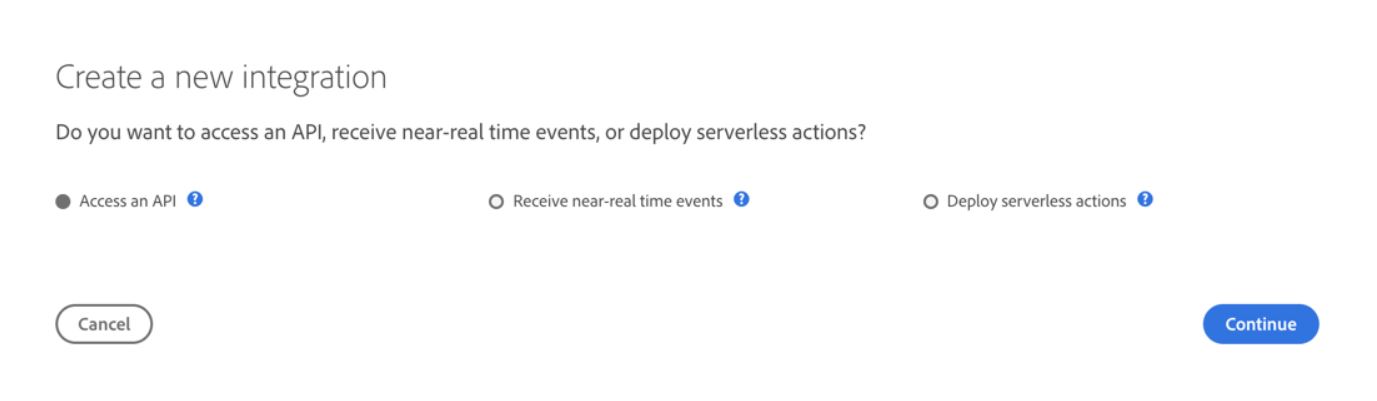
Task: Select the Deploy serverless actions radio button
Action: coord(931,201)
